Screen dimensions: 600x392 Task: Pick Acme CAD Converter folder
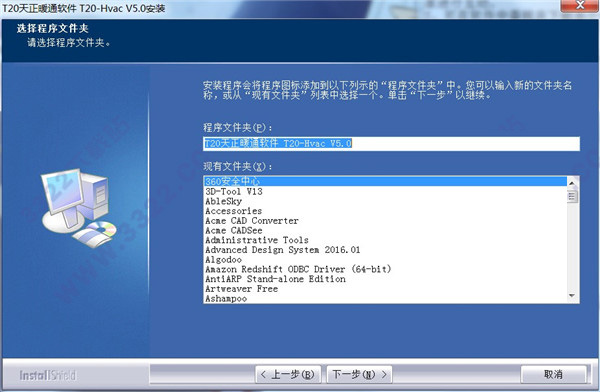[385, 220]
